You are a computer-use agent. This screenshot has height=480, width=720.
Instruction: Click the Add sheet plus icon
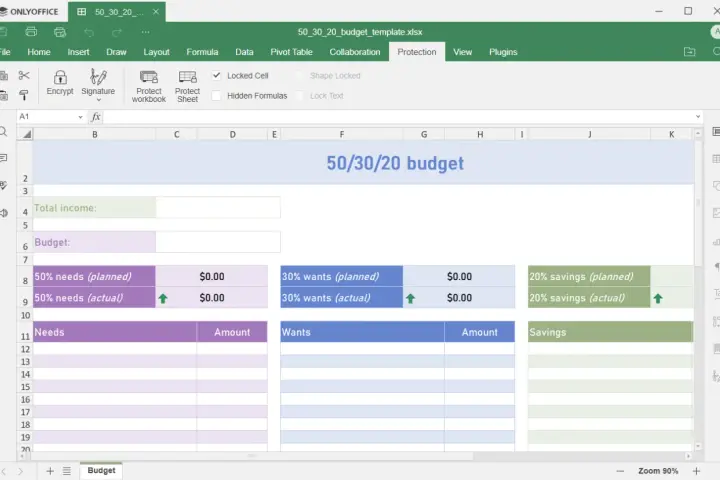(x=50, y=471)
